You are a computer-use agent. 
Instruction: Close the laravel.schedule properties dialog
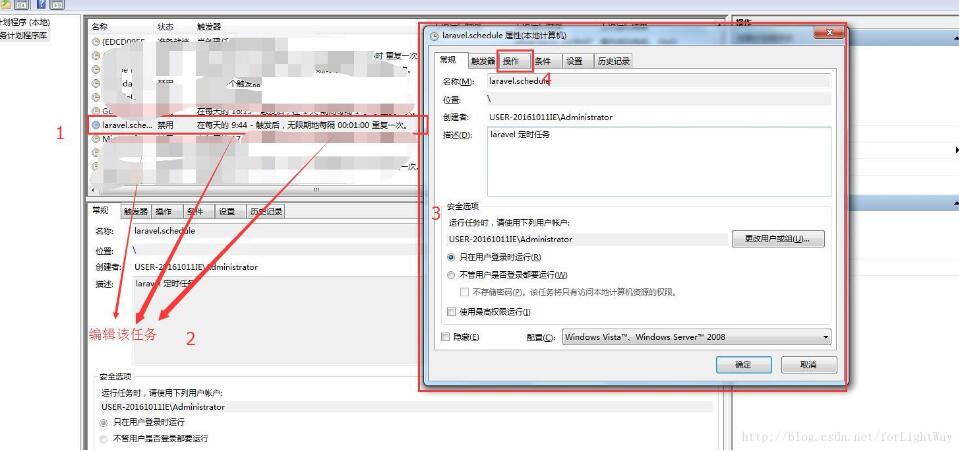[x=829, y=34]
